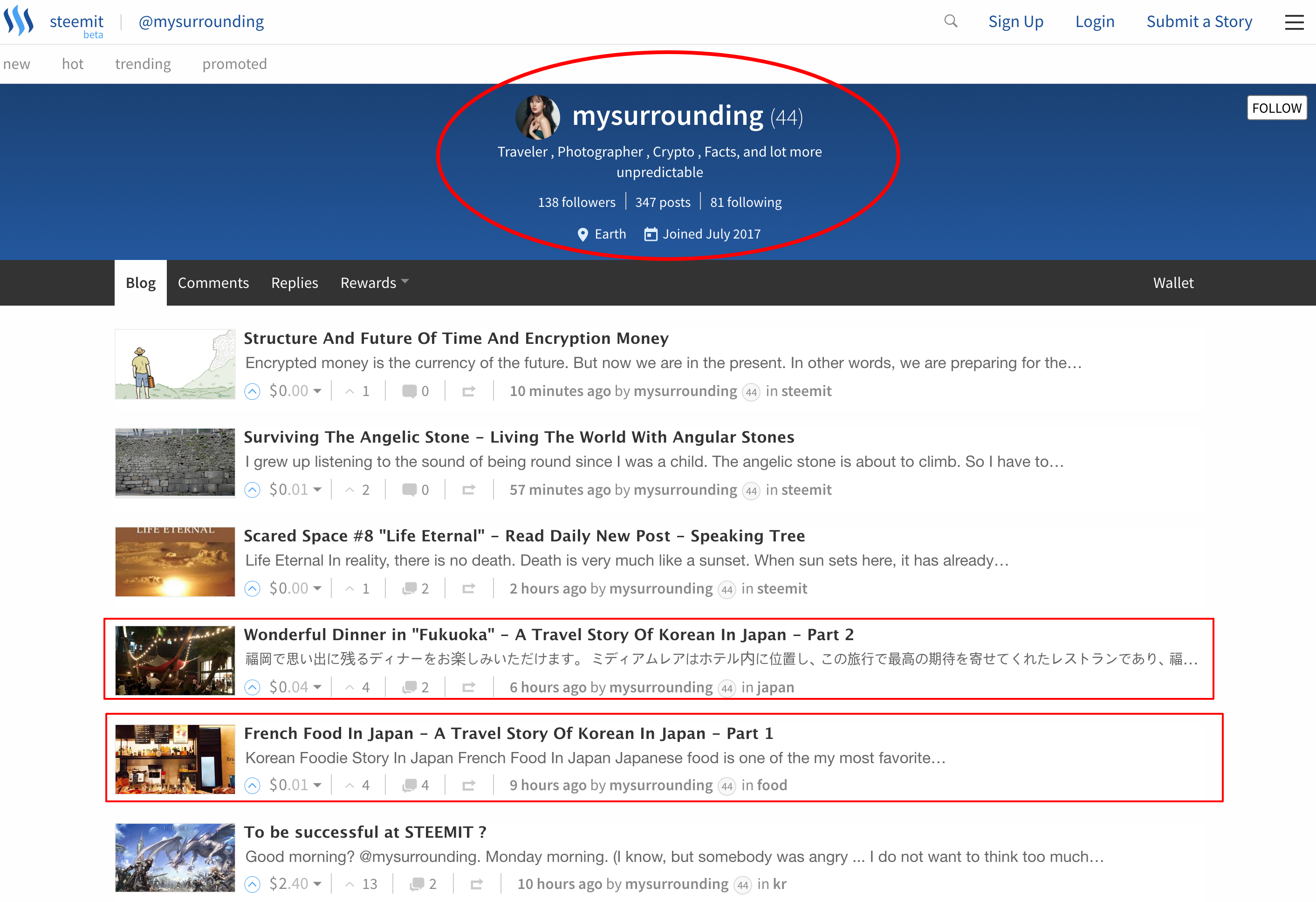Switch to the Replies tab

(295, 282)
